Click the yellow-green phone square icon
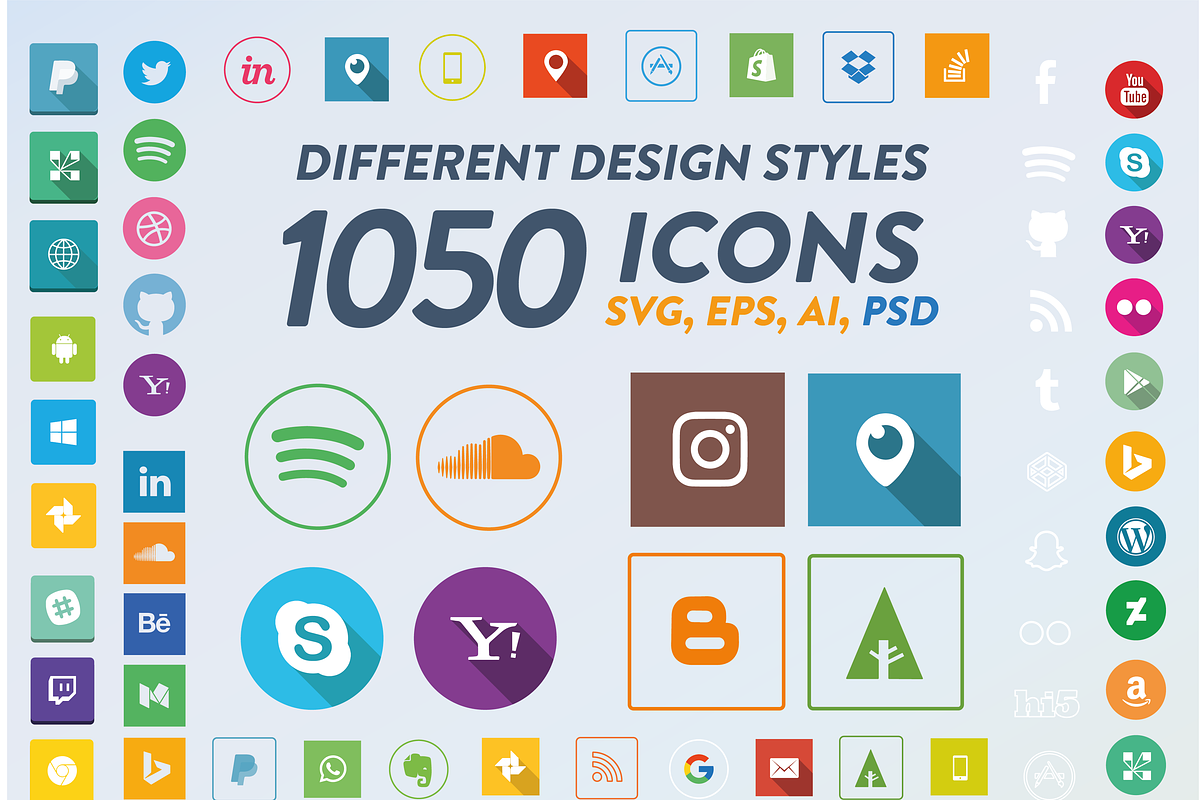 coord(959,768)
